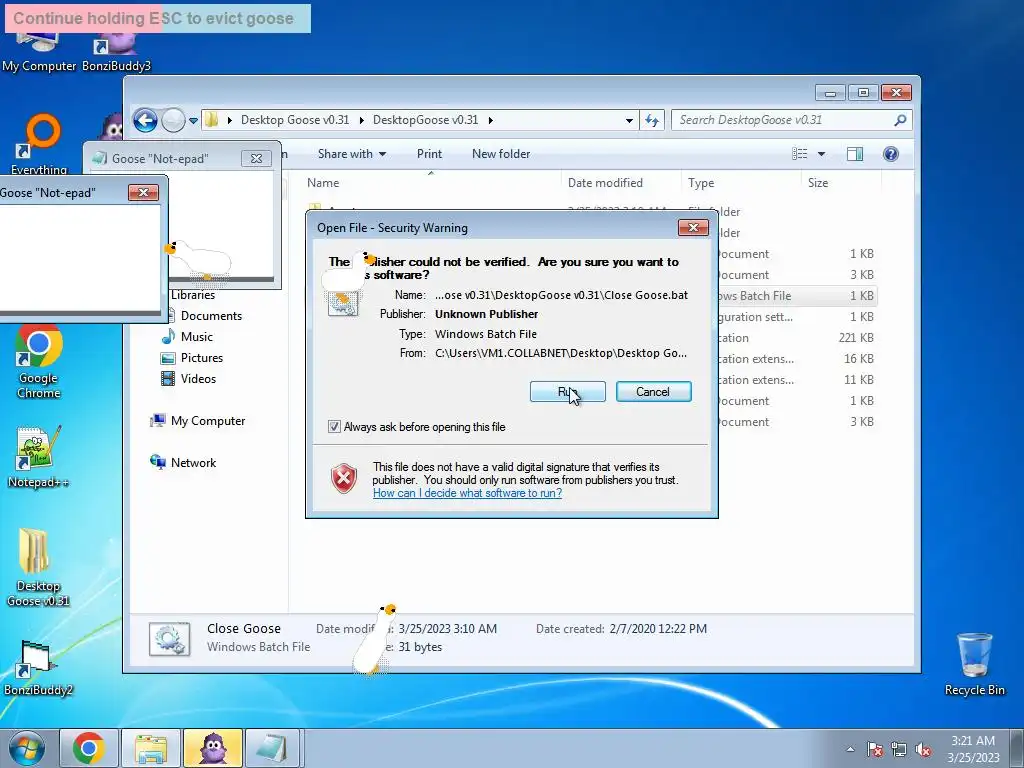Select the 221 KB file row
This screenshot has height=768, width=1024.
(x=796, y=338)
